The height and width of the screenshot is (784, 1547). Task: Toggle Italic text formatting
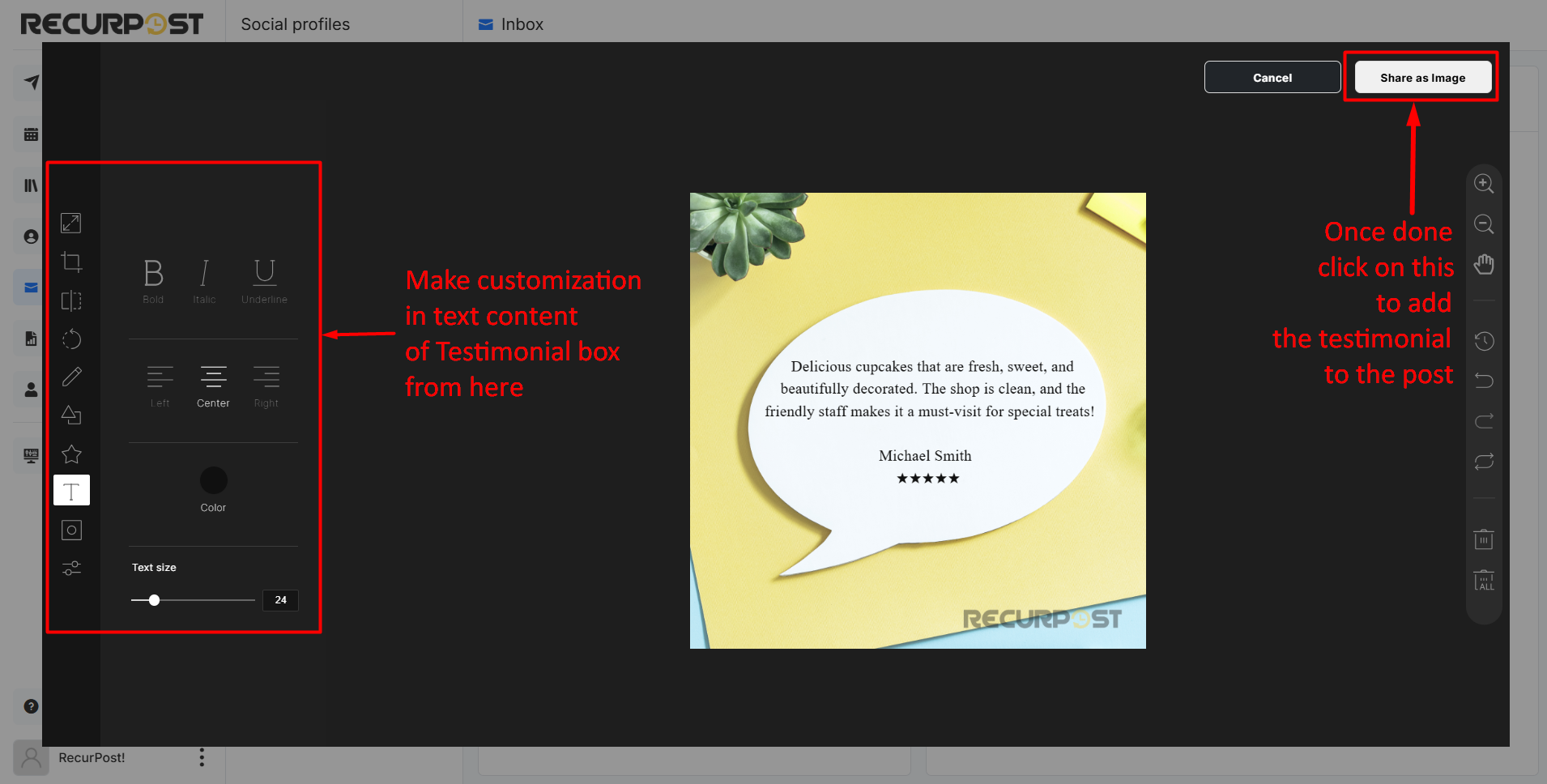tap(204, 281)
